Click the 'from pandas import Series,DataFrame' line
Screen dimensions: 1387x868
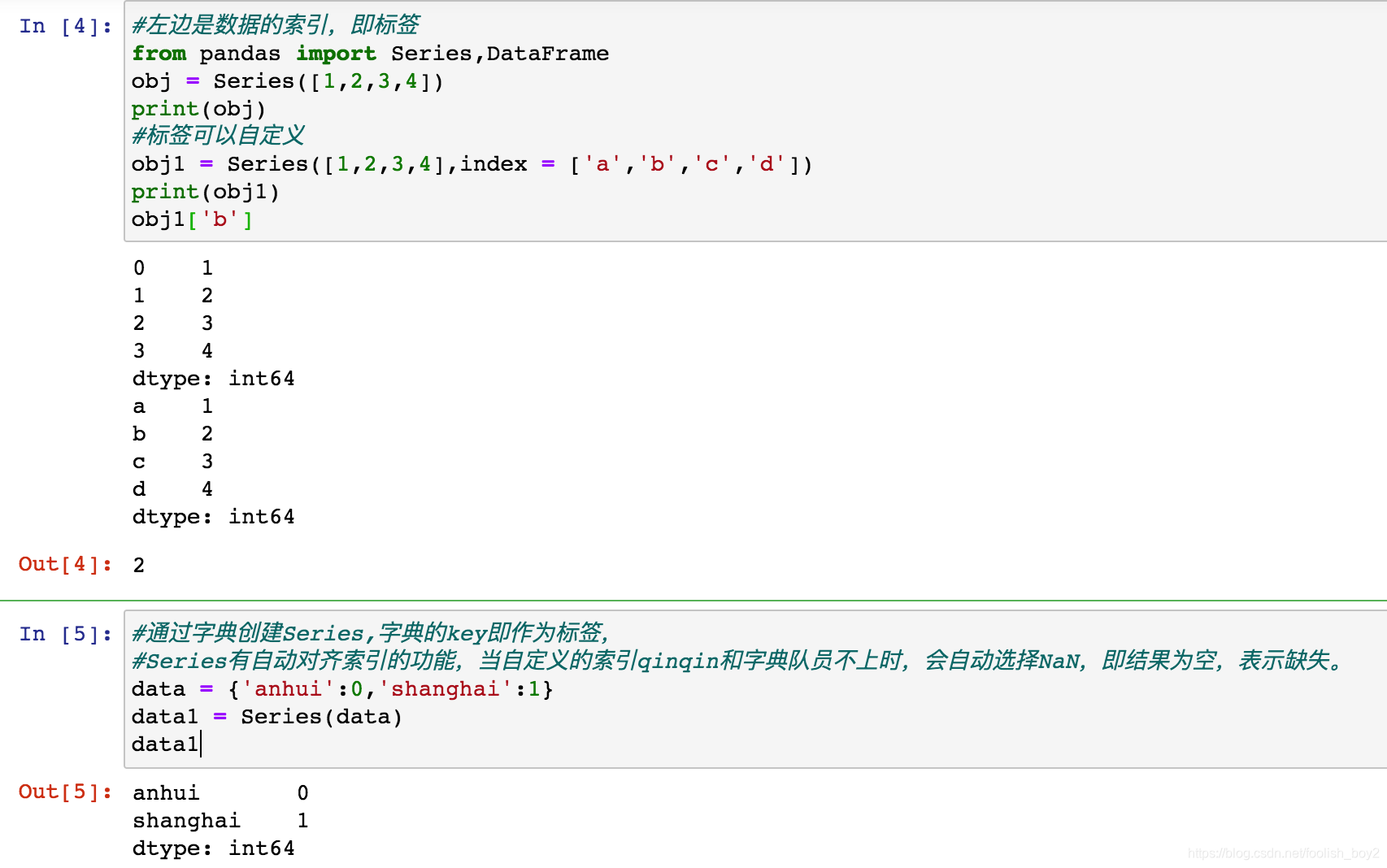(370, 54)
